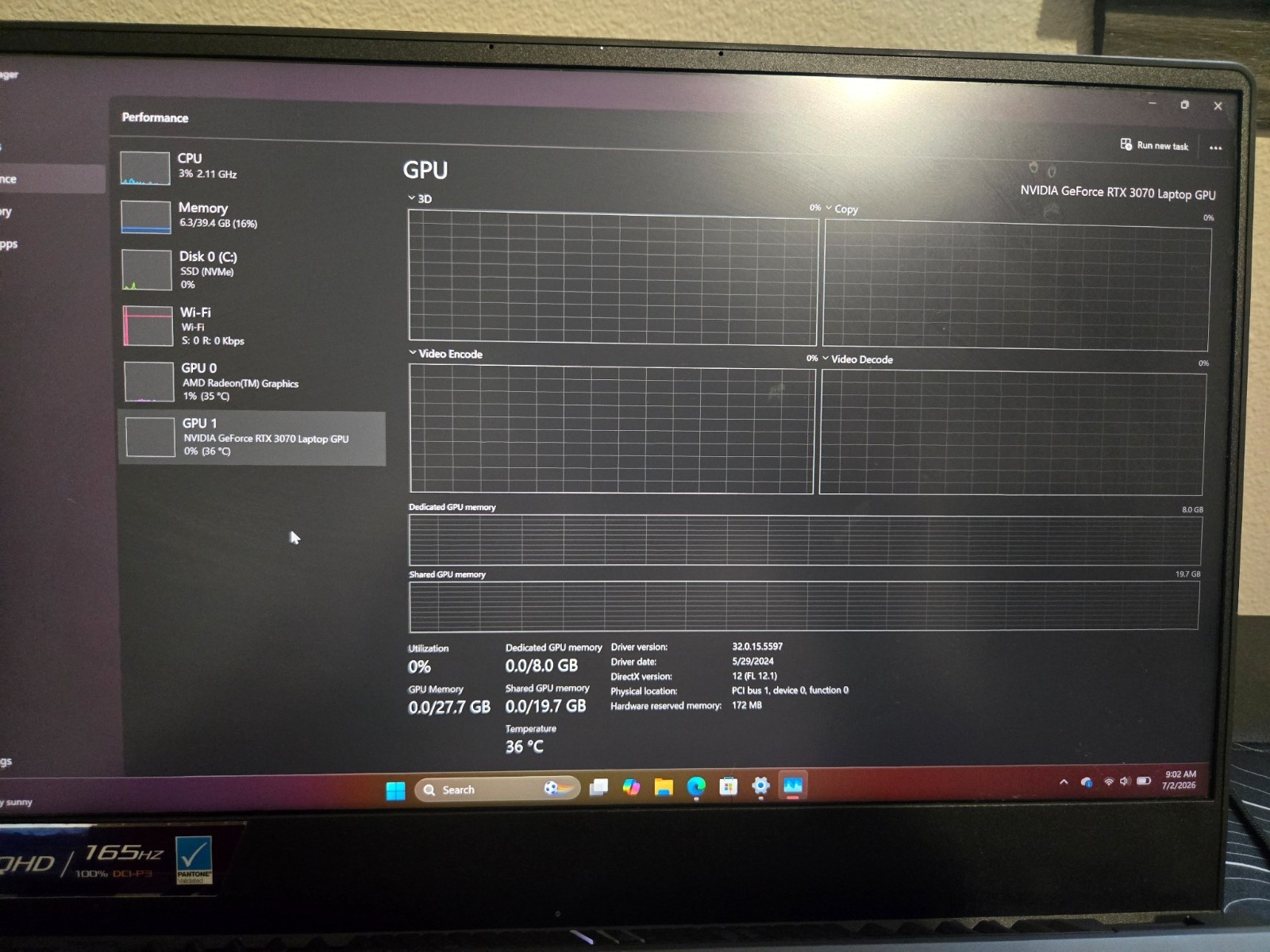Click the Video Decode usage graph
This screenshot has width=1270, height=952.
coord(1012,433)
